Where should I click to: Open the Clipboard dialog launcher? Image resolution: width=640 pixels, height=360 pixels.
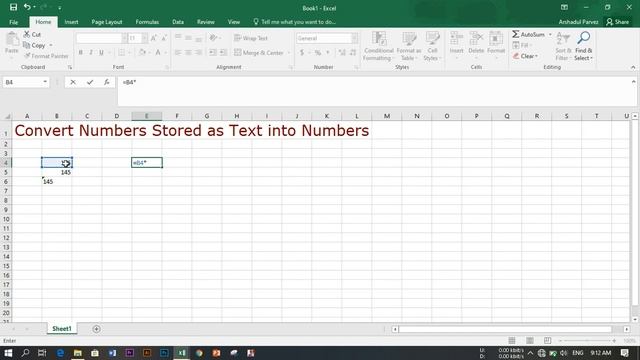click(70, 67)
